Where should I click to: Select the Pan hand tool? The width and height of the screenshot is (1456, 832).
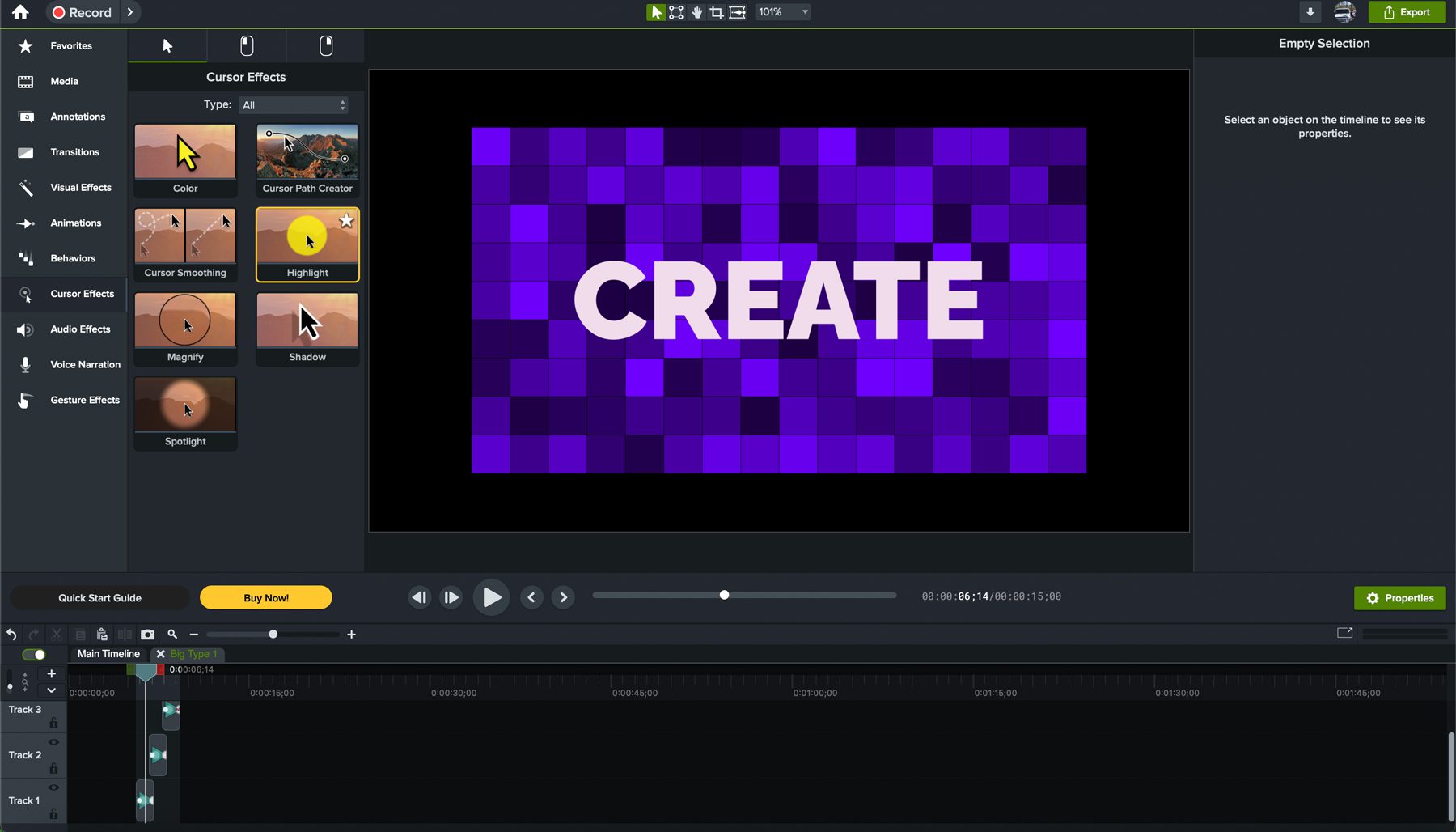696,12
